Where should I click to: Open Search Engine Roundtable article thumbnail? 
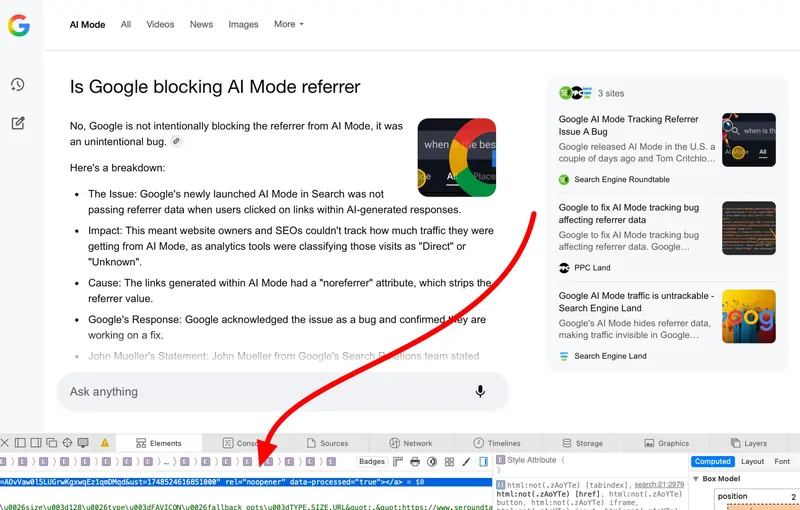tap(748, 140)
